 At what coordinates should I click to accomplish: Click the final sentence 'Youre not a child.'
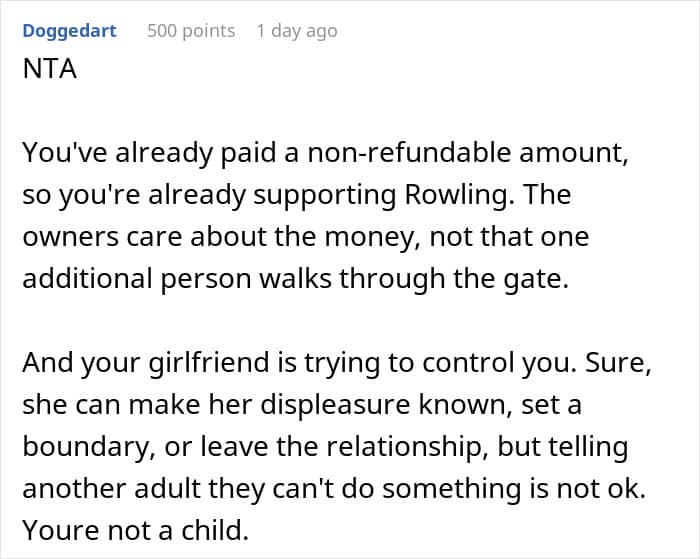(136, 531)
